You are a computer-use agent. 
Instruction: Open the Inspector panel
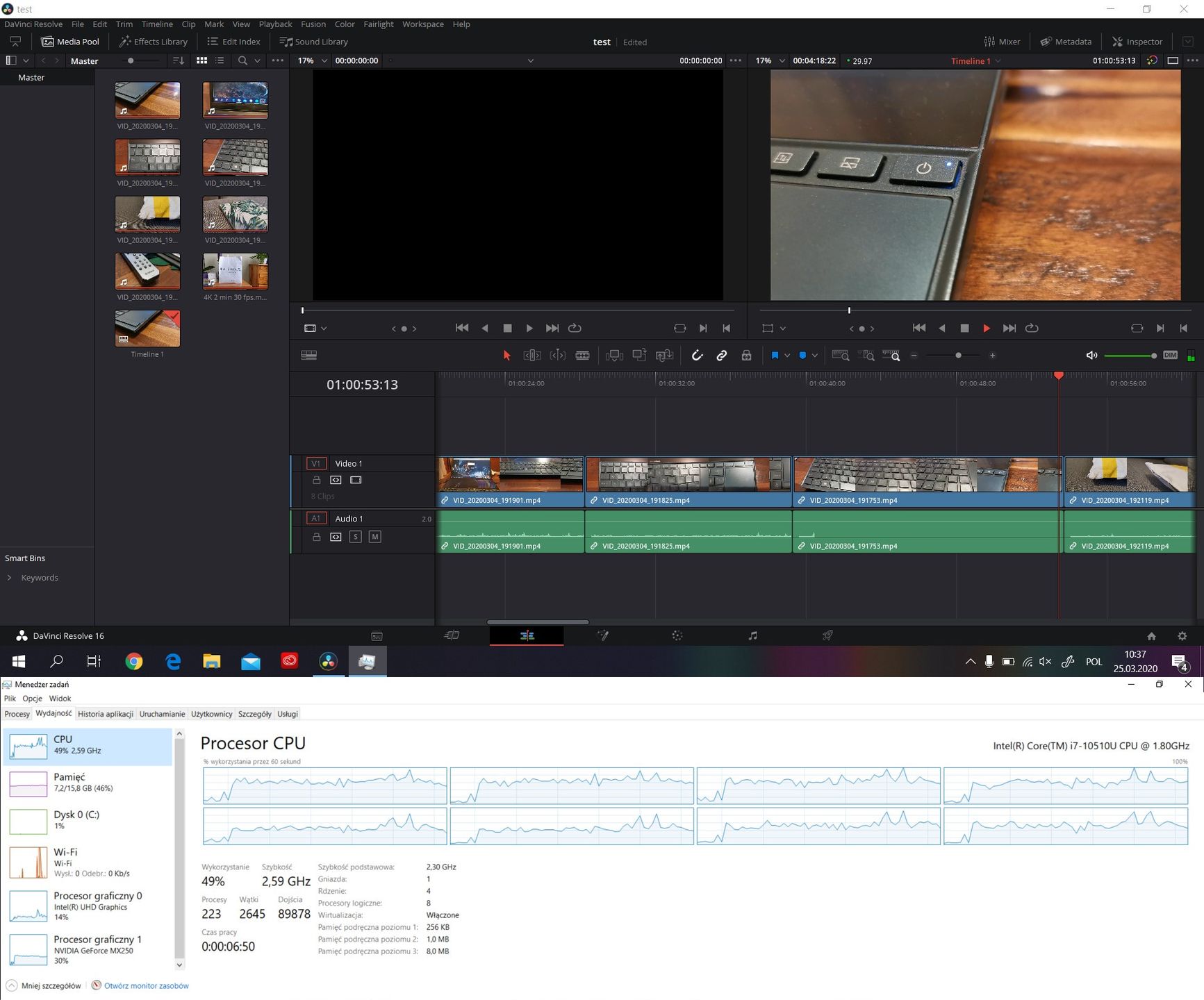[x=1137, y=42]
